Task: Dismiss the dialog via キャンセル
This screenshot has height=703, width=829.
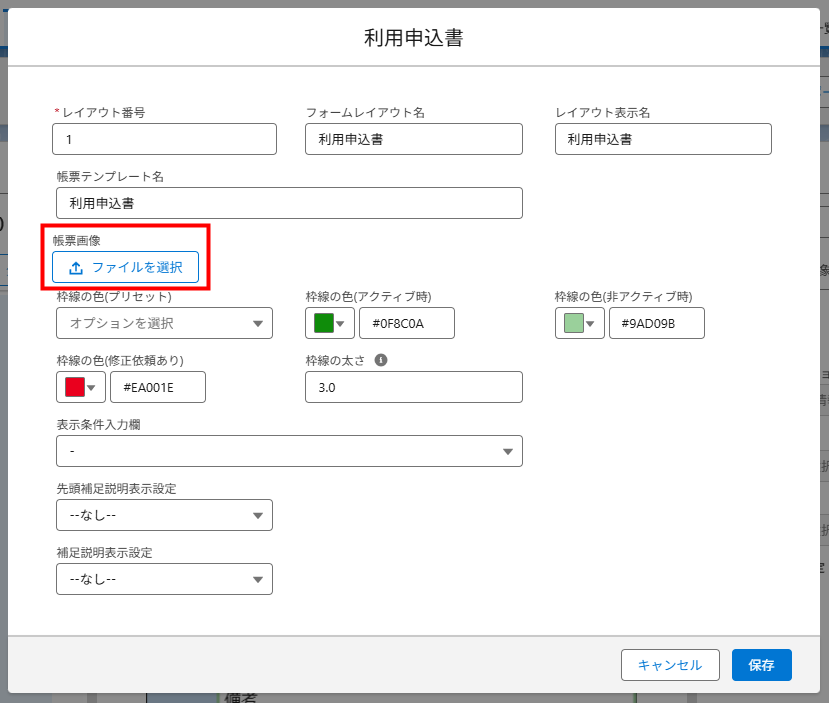Action: pos(670,665)
